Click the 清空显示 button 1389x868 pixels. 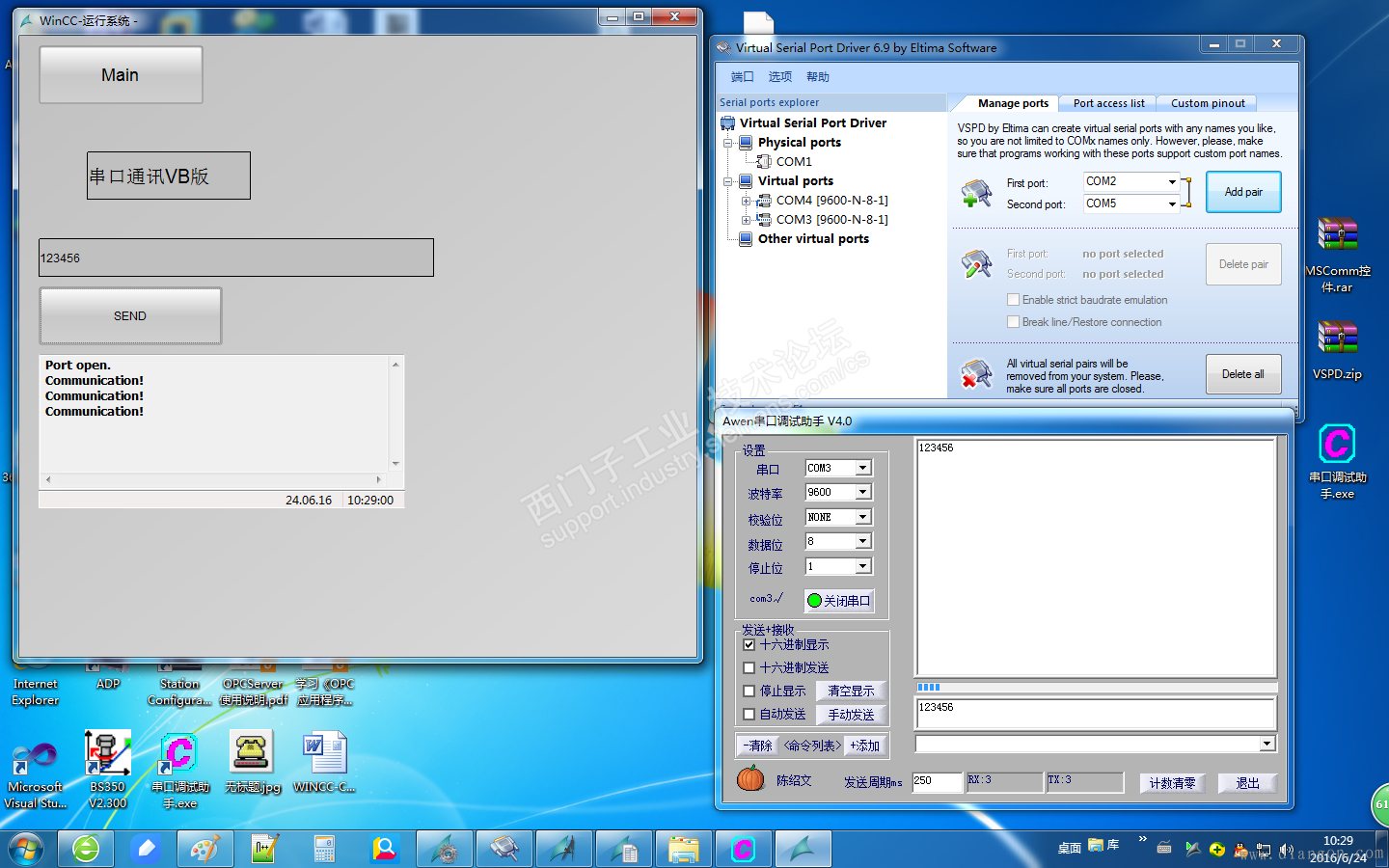tap(851, 691)
